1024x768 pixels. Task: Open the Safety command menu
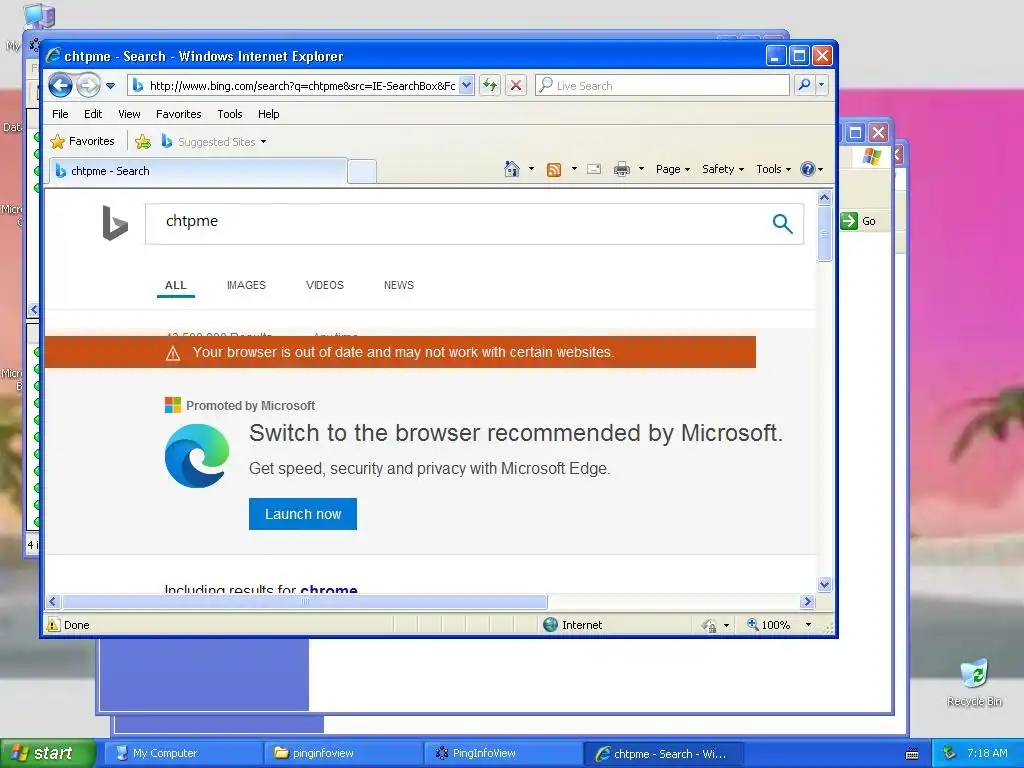(x=723, y=169)
